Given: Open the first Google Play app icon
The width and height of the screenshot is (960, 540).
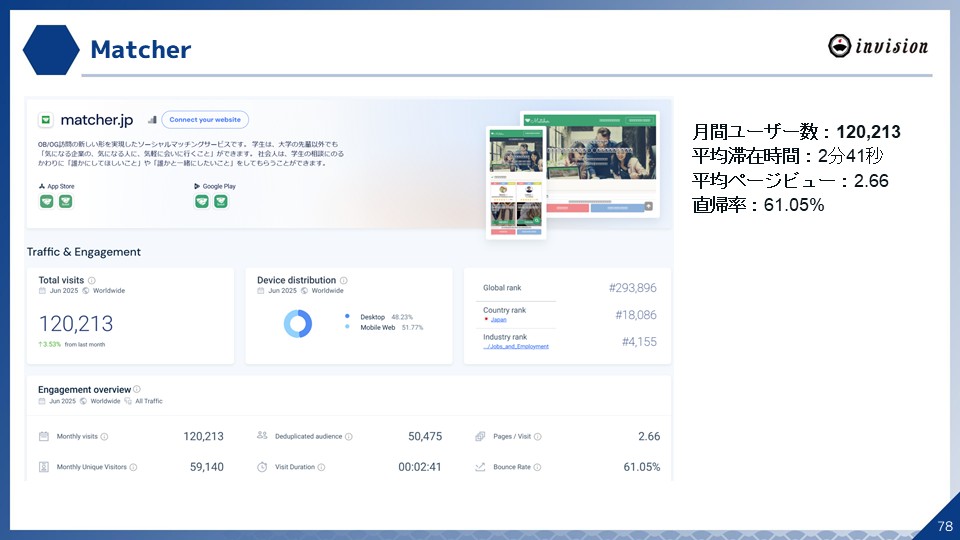Looking at the screenshot, I should click(x=202, y=201).
